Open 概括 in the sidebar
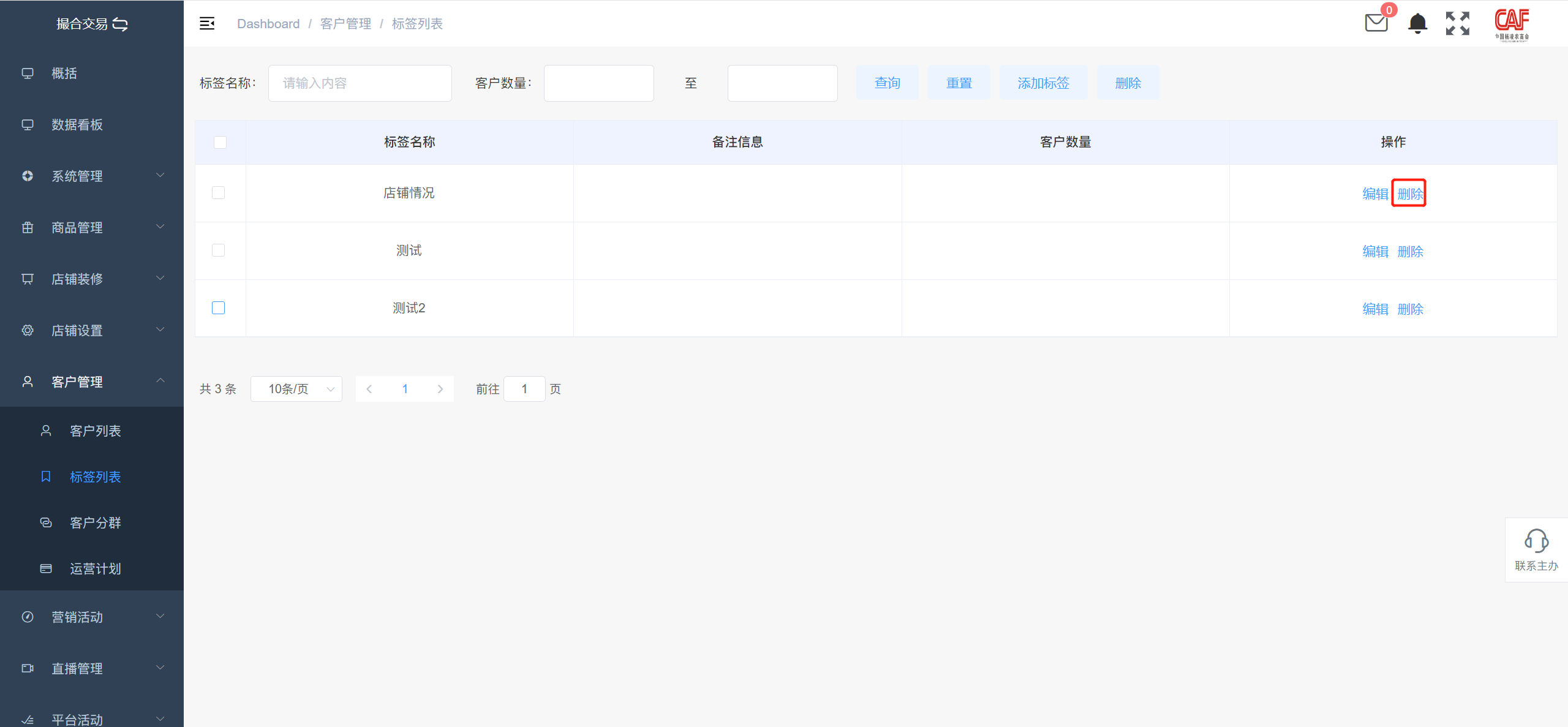The image size is (1568, 727). 92,73
